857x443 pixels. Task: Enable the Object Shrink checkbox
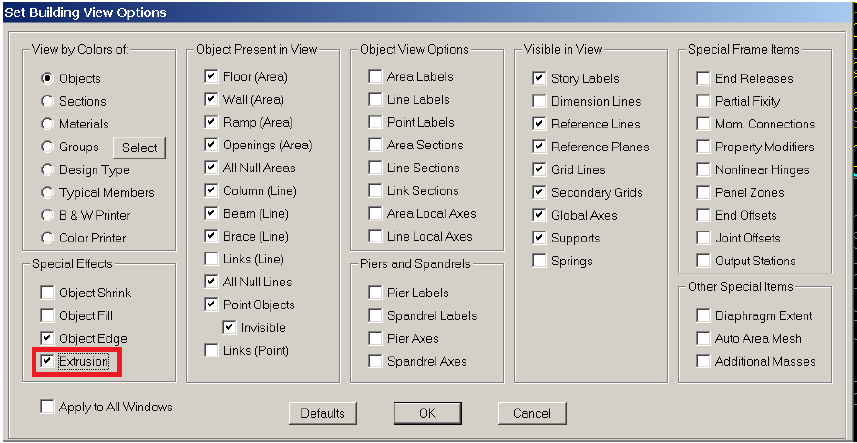coord(47,293)
